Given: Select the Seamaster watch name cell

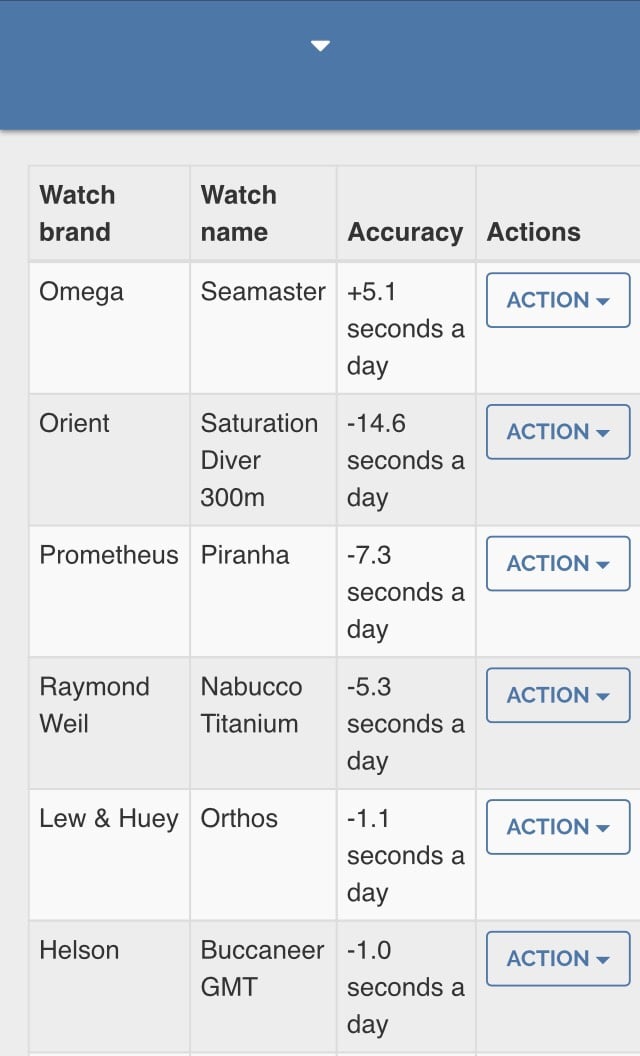Looking at the screenshot, I should 263,292.
